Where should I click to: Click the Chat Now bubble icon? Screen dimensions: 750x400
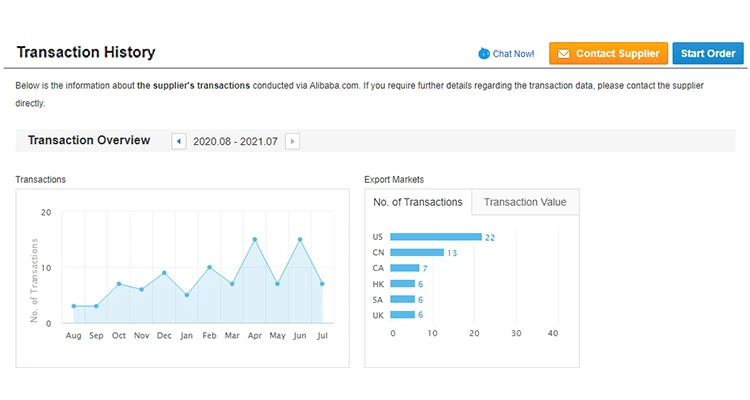484,53
